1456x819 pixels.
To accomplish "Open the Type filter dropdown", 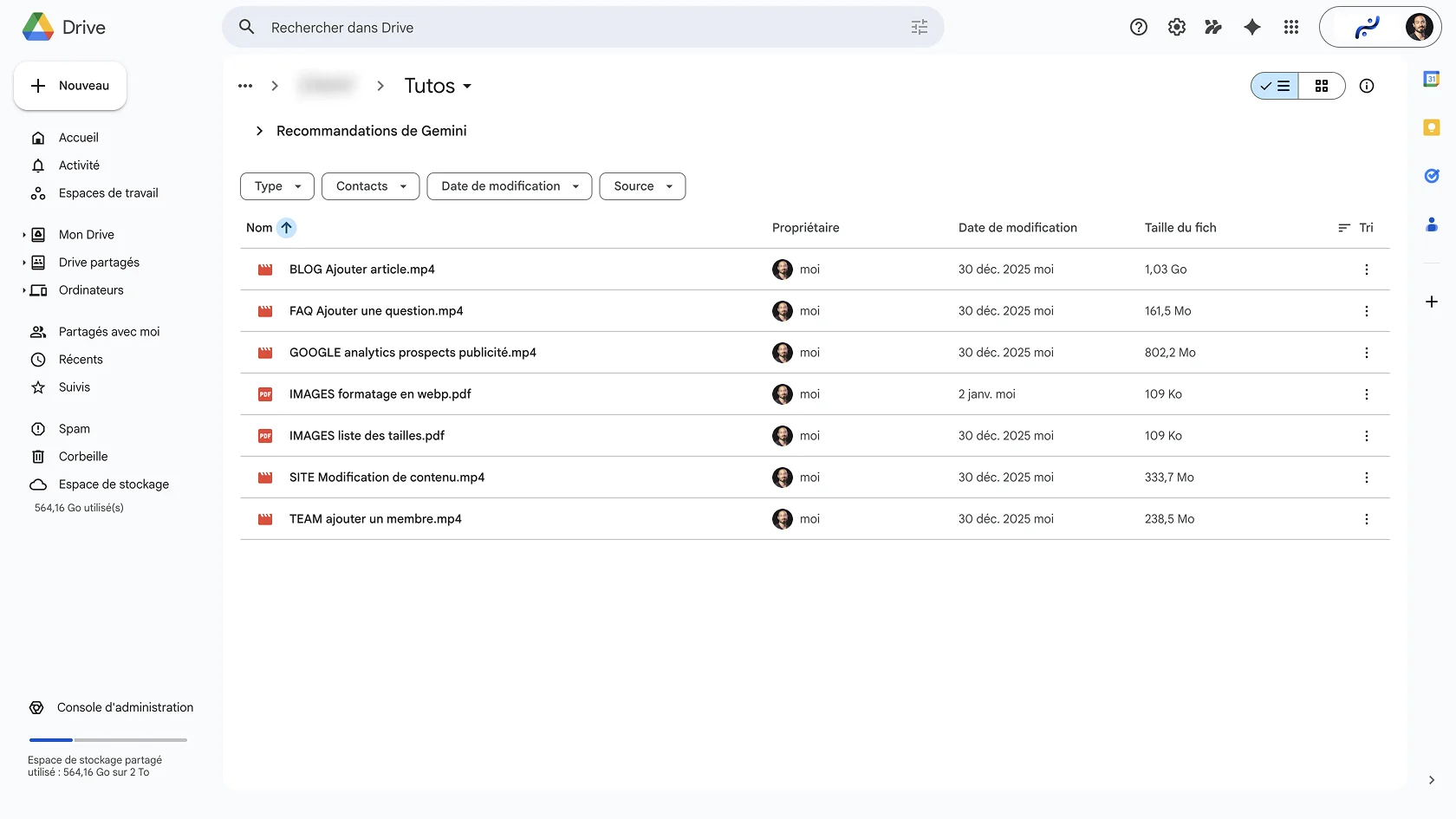I will 277,186.
